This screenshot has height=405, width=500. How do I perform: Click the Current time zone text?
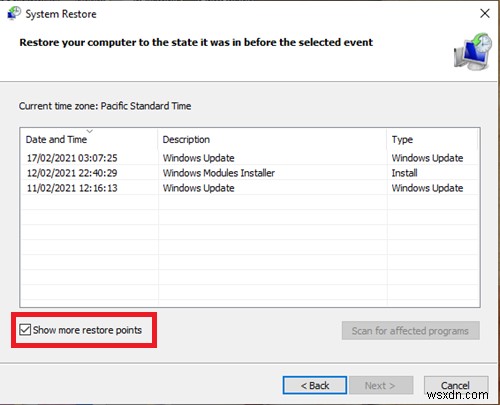click(105, 106)
